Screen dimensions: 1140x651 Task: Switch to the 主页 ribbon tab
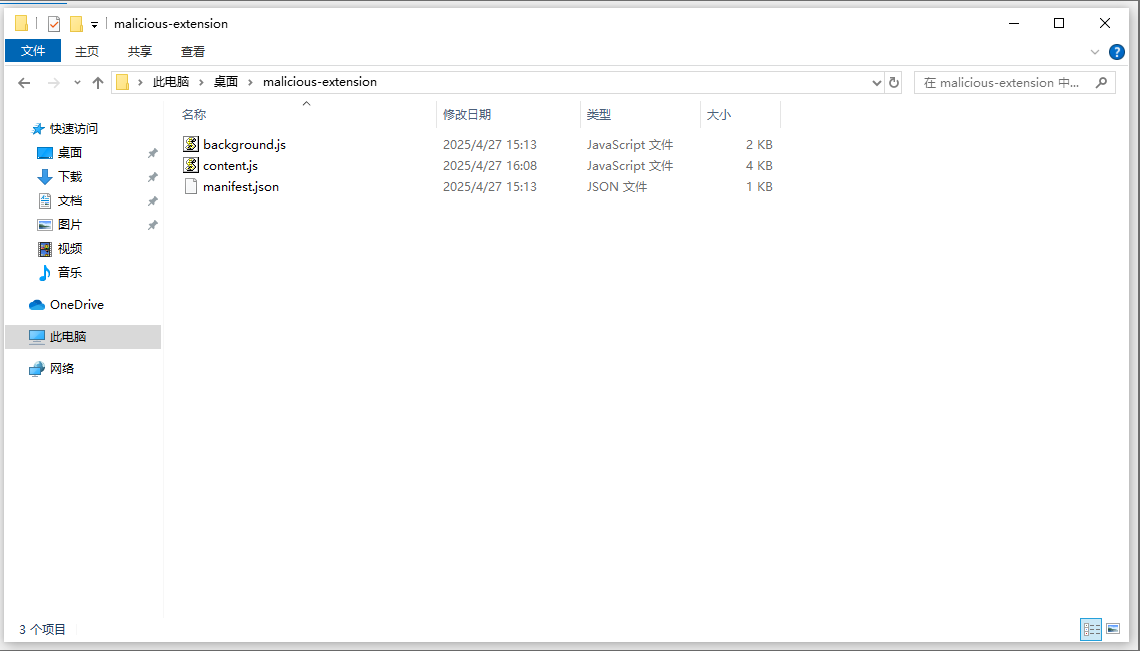[x=87, y=52]
